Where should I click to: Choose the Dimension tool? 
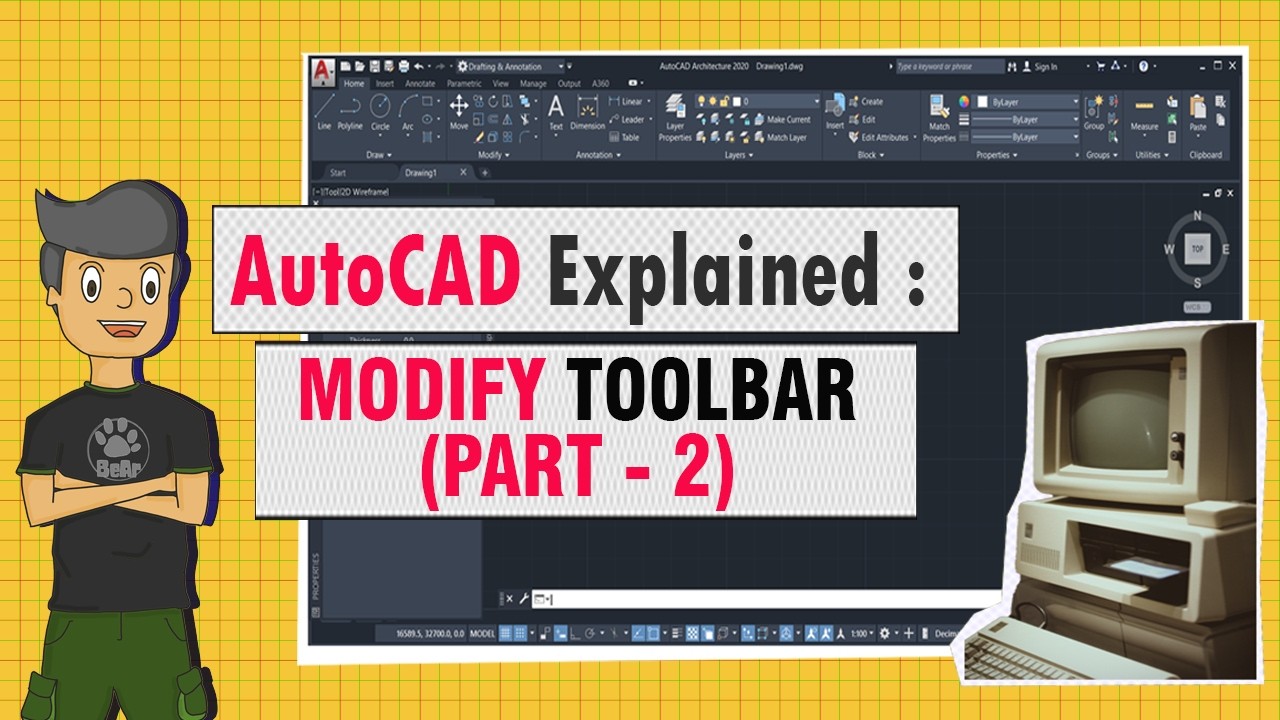588,113
